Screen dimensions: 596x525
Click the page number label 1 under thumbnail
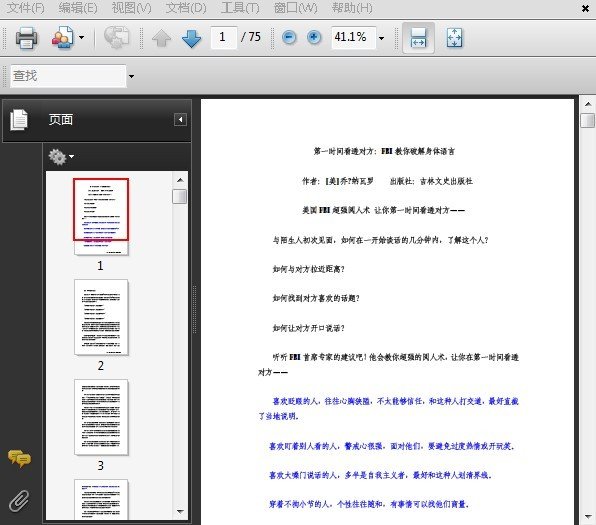click(100, 266)
